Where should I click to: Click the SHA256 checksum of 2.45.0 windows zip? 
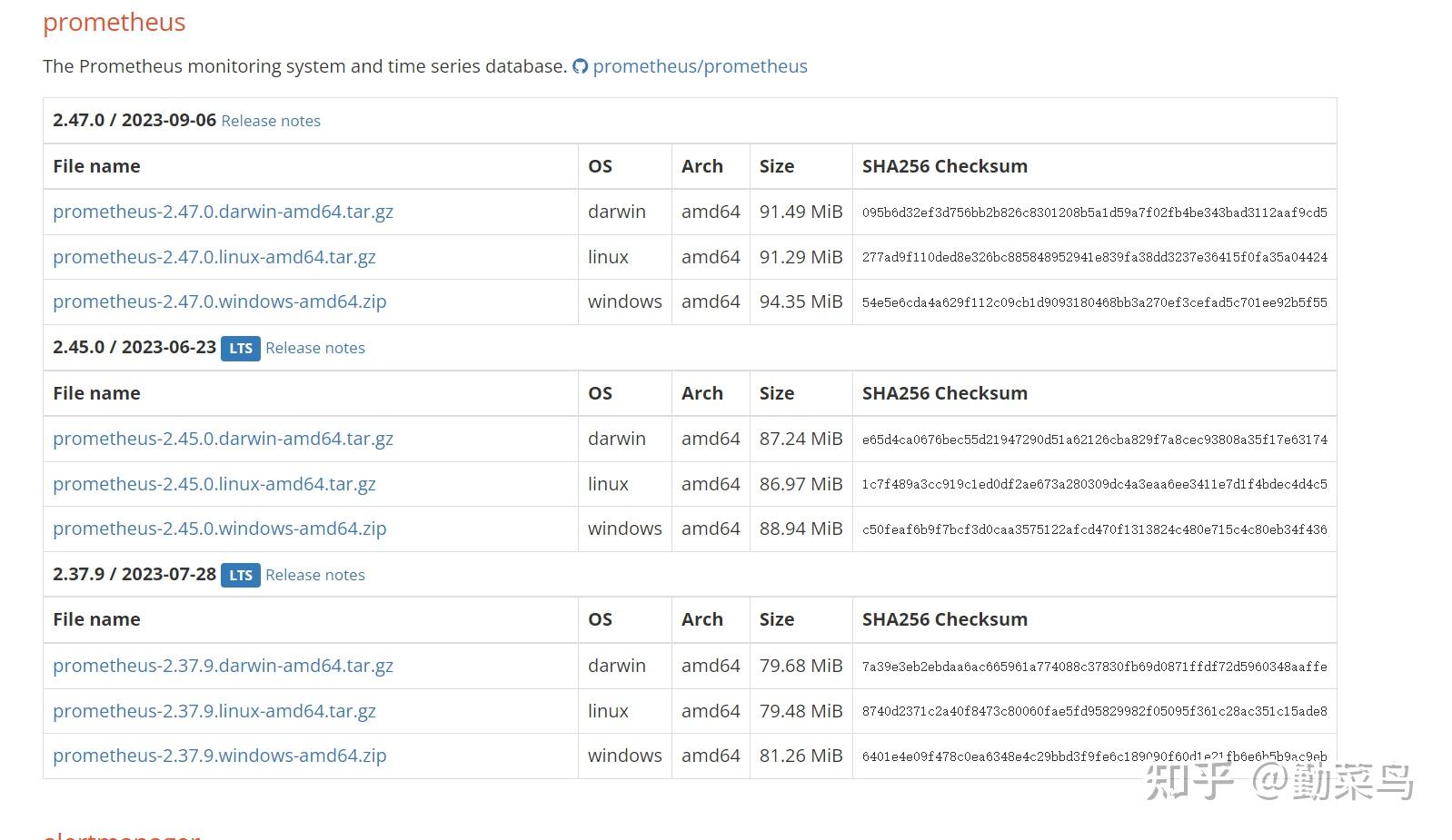pyautogui.click(x=1094, y=529)
